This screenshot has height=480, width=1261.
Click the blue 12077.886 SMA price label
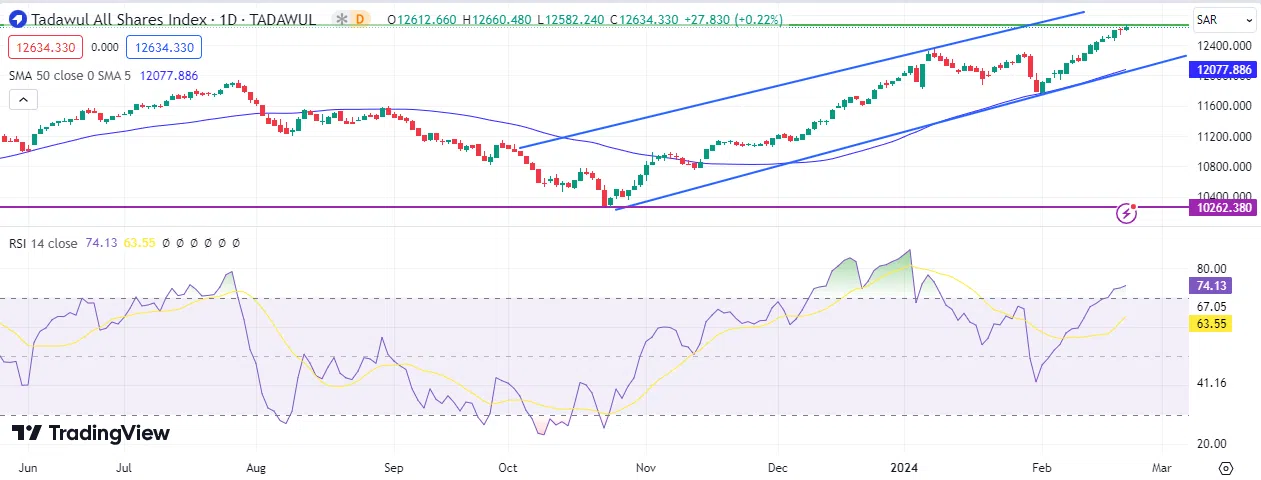point(1222,70)
